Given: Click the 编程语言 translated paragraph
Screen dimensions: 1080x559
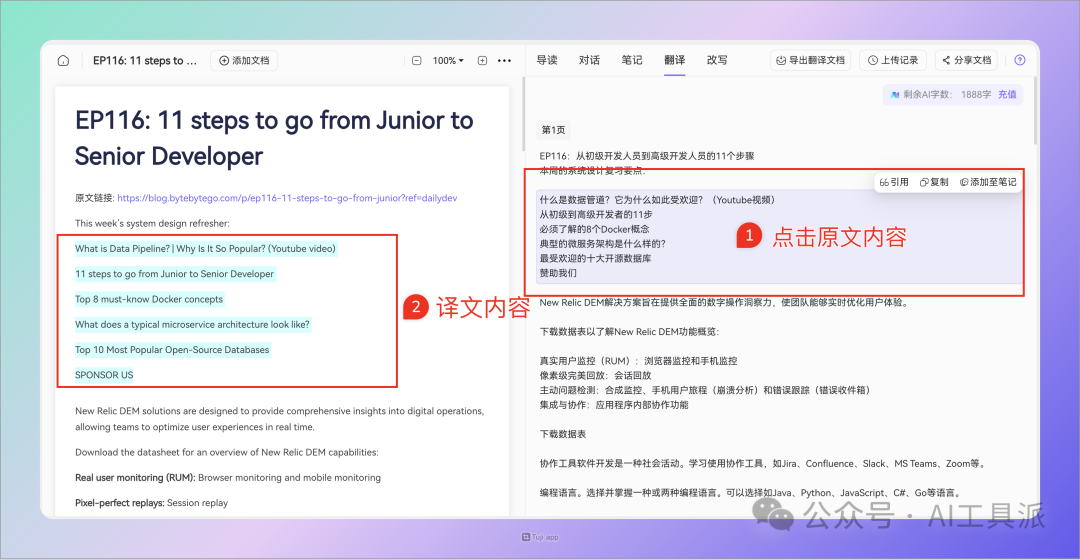Looking at the screenshot, I should 750,493.
